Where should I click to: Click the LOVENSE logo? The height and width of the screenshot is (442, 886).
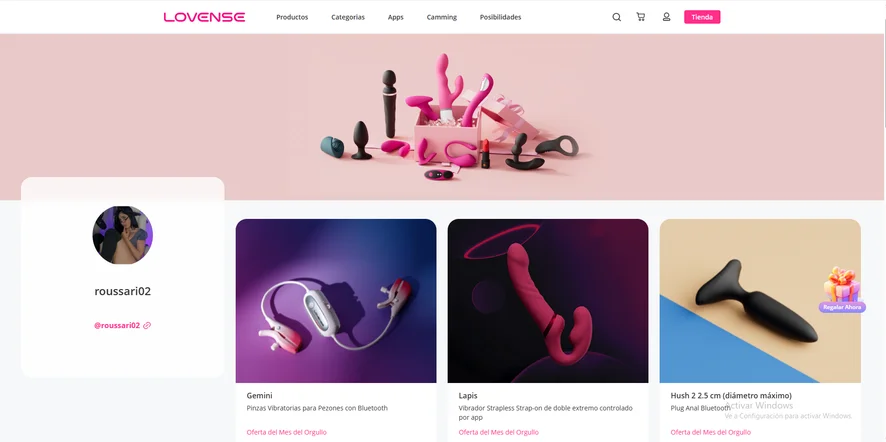(204, 17)
